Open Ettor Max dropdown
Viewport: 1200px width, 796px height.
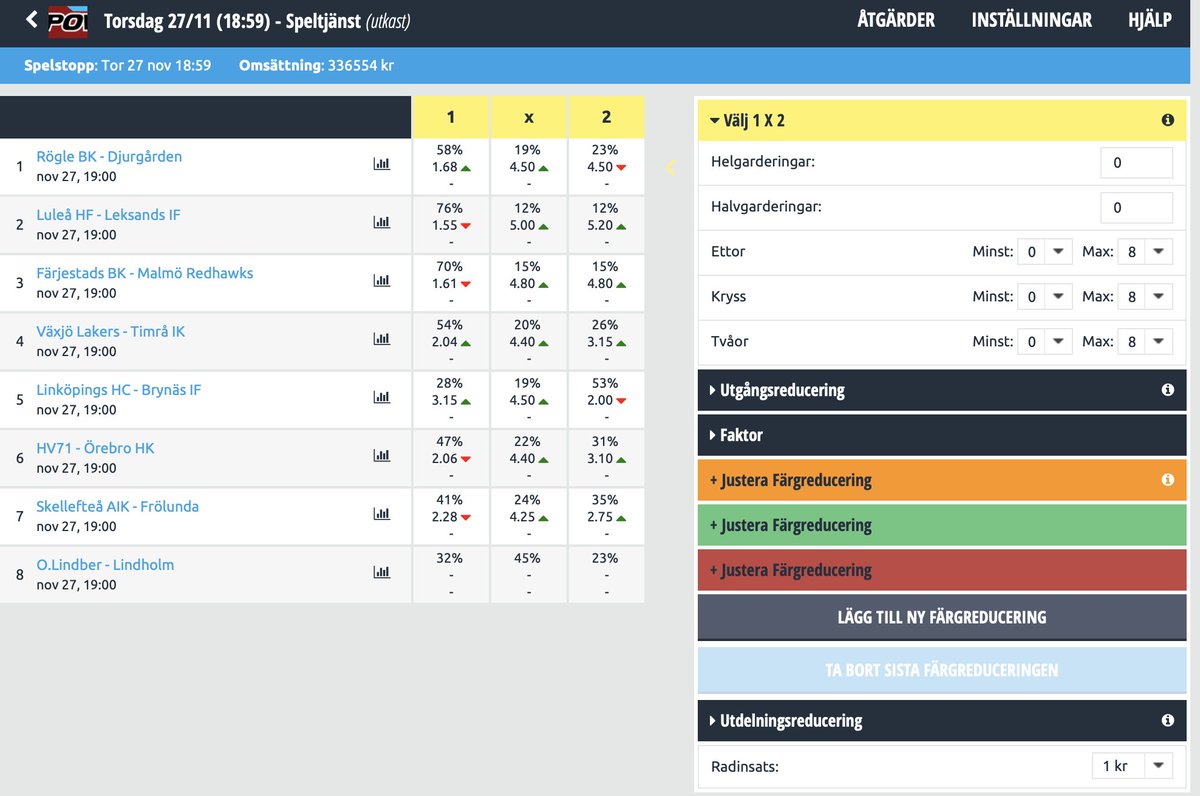coord(1146,252)
